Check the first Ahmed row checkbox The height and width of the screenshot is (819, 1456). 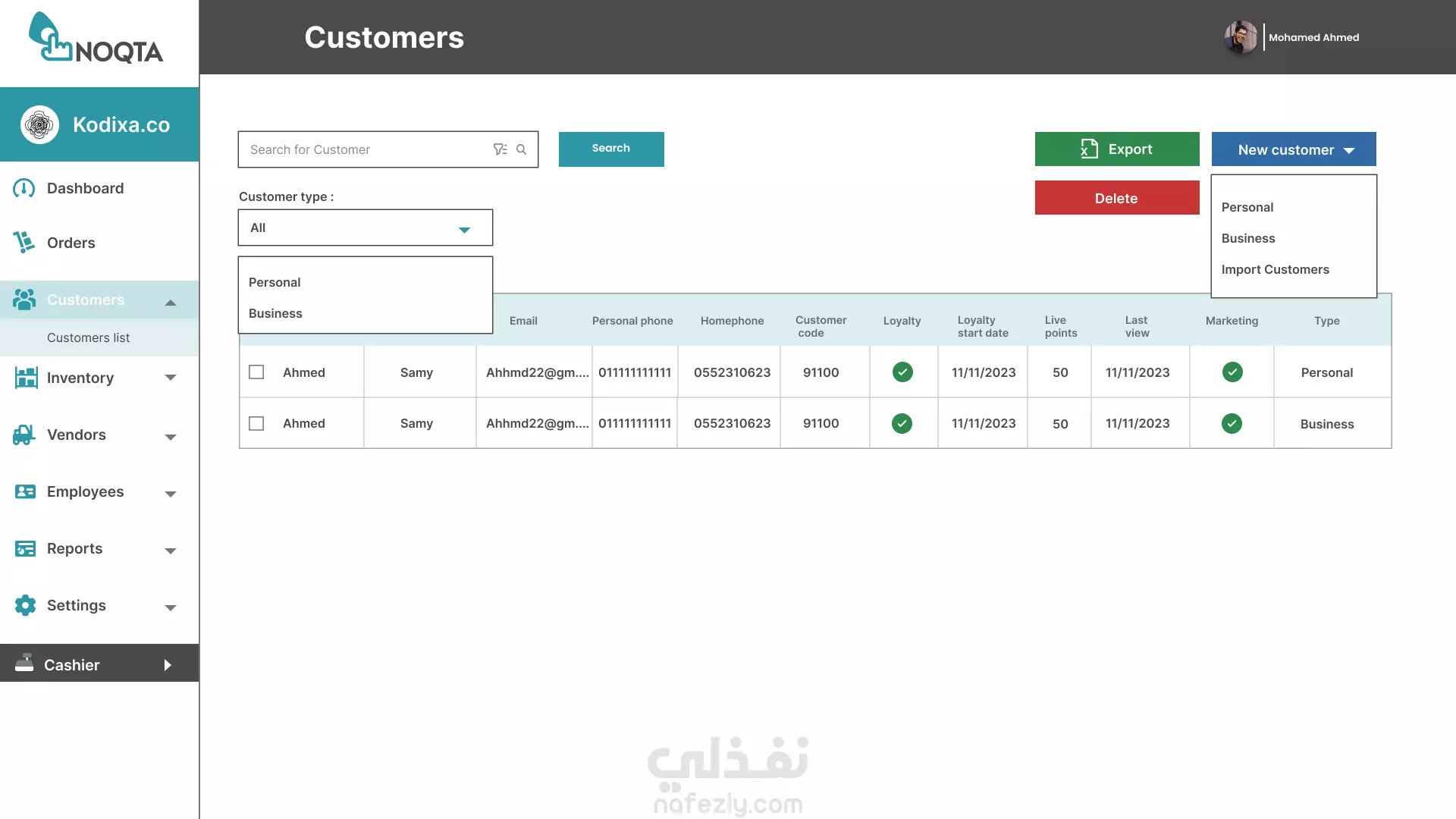pos(256,372)
